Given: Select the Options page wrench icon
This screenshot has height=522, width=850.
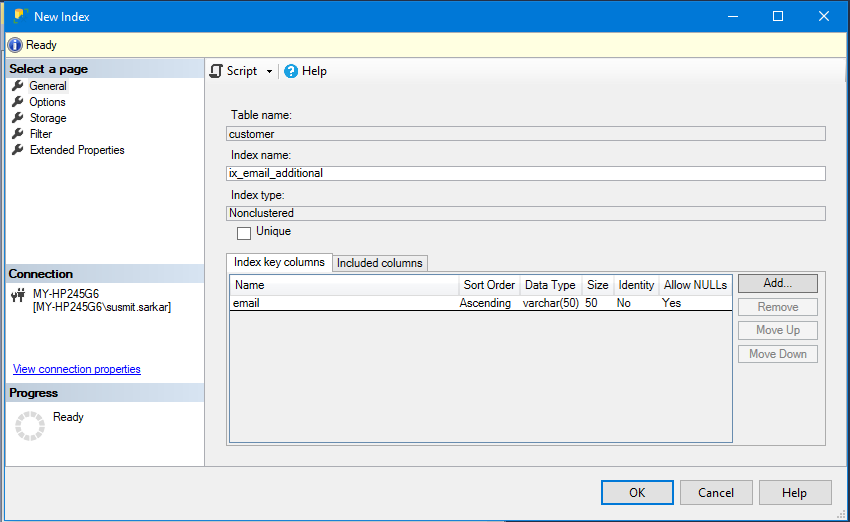Looking at the screenshot, I should coord(18,102).
